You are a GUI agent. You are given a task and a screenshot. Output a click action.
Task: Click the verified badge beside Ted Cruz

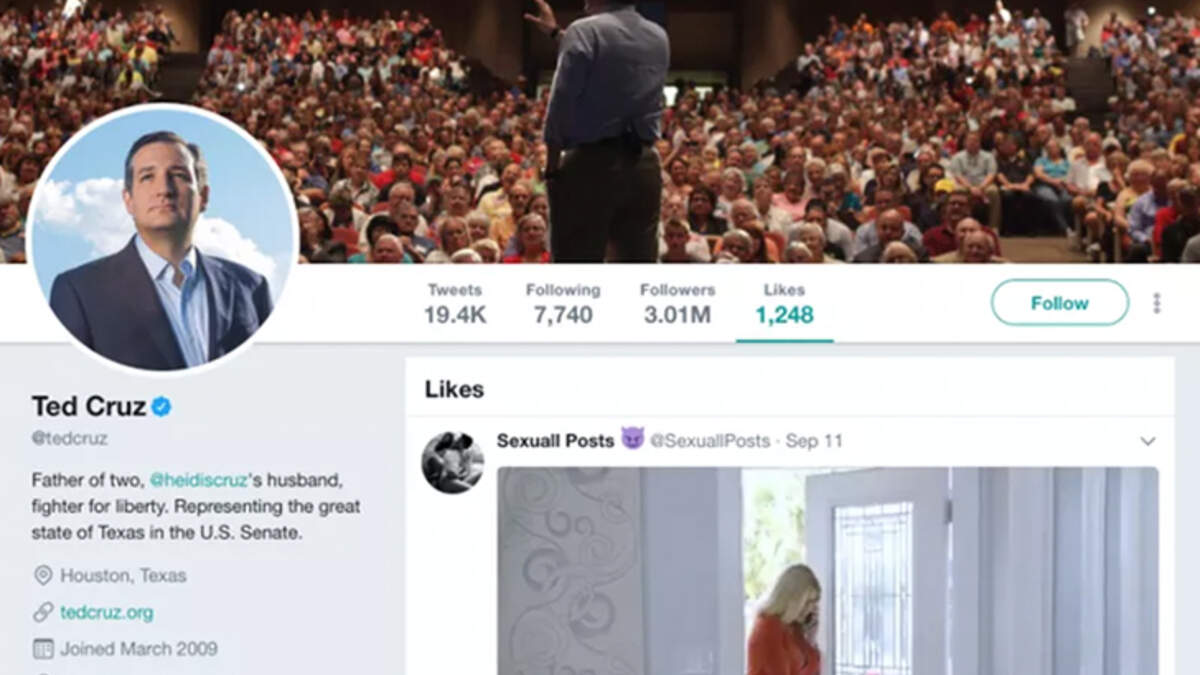click(161, 406)
